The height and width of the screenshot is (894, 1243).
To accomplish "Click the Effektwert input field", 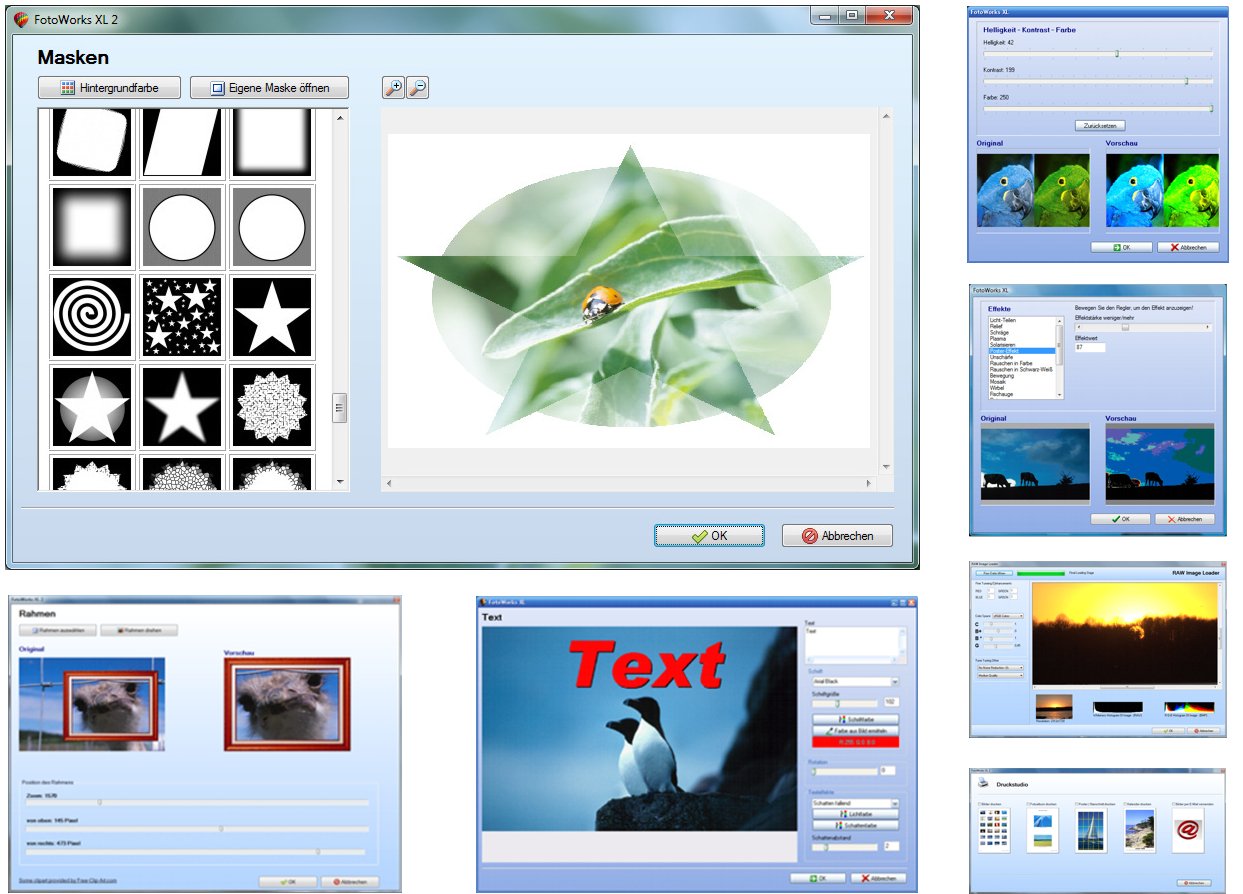I will (1090, 347).
